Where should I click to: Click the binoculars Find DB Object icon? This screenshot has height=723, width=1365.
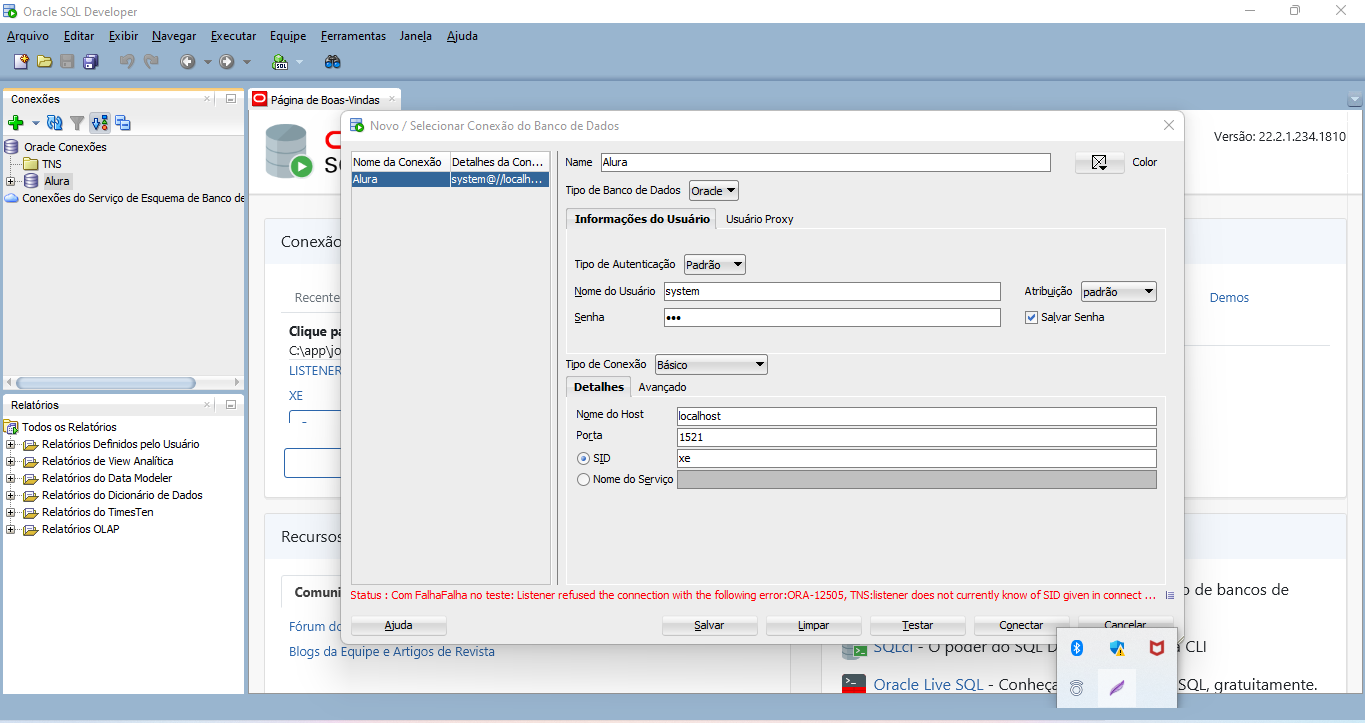(x=333, y=62)
